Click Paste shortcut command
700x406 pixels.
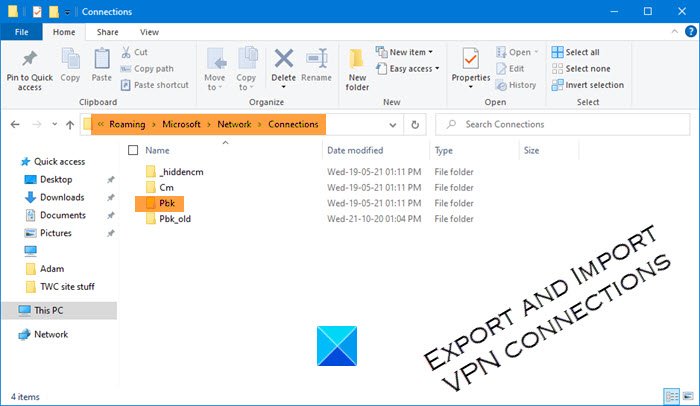(154, 85)
